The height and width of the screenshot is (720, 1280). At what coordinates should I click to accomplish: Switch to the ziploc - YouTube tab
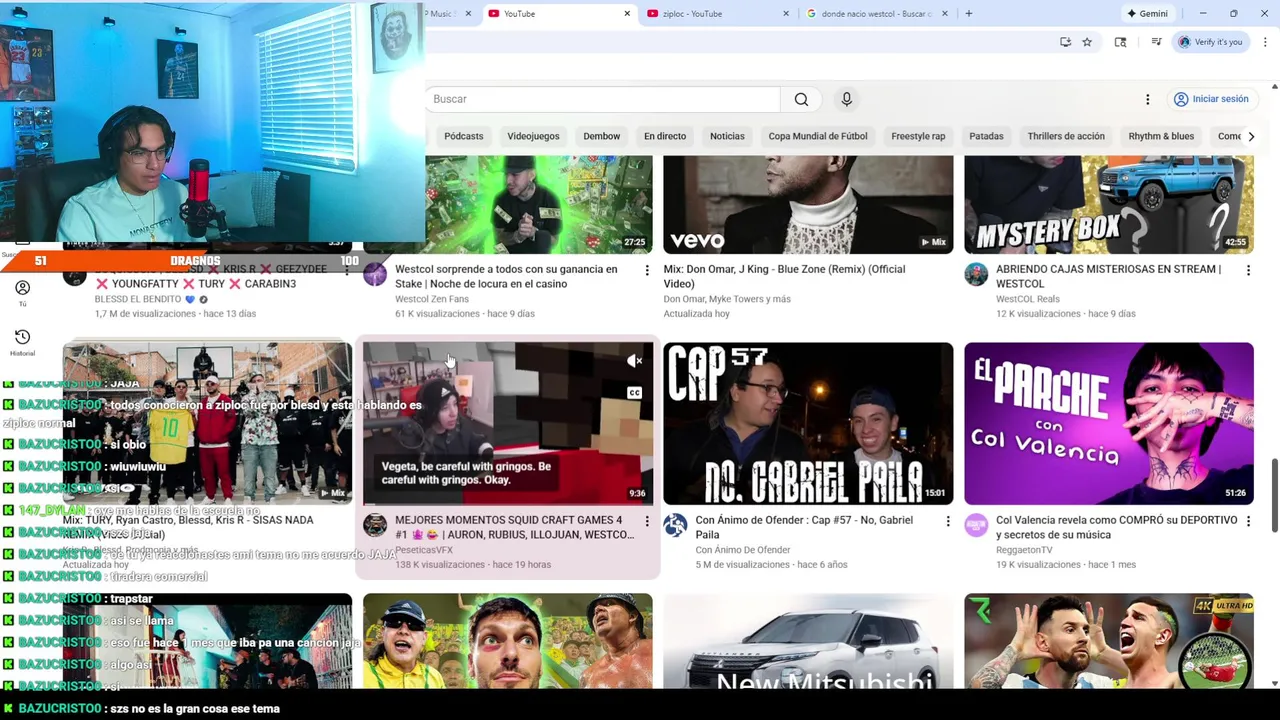click(x=717, y=14)
